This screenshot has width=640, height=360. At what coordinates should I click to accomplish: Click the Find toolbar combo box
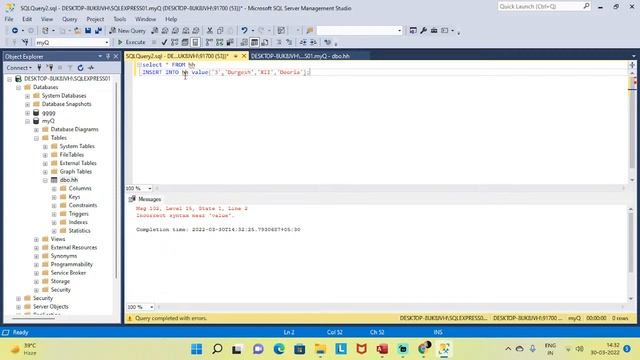pos(359,31)
